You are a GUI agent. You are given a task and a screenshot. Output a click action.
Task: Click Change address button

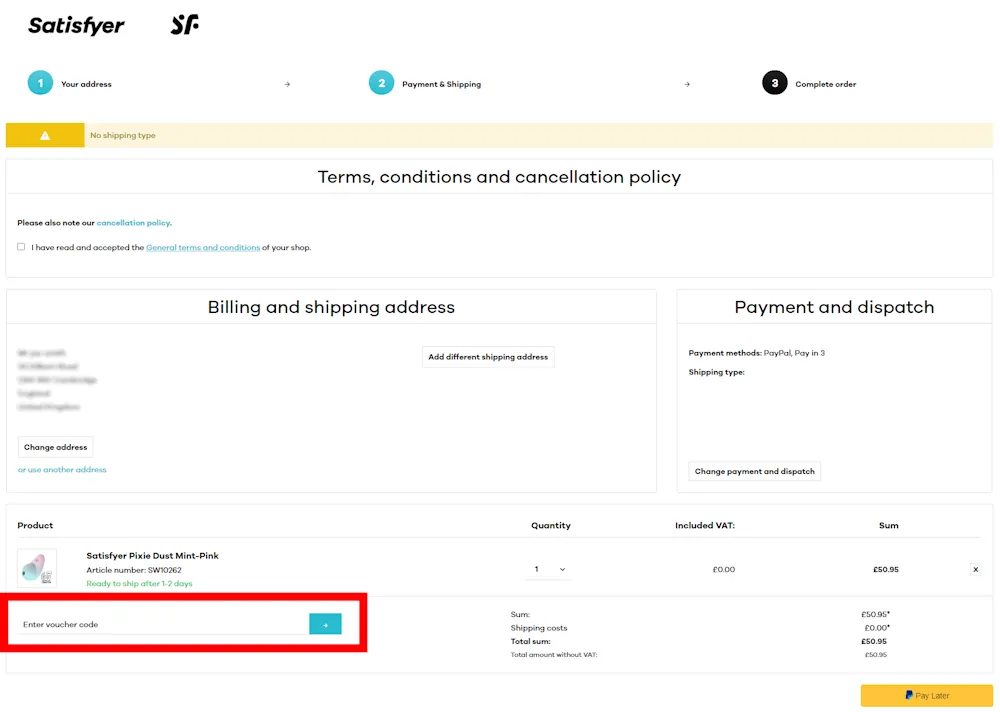pos(55,447)
